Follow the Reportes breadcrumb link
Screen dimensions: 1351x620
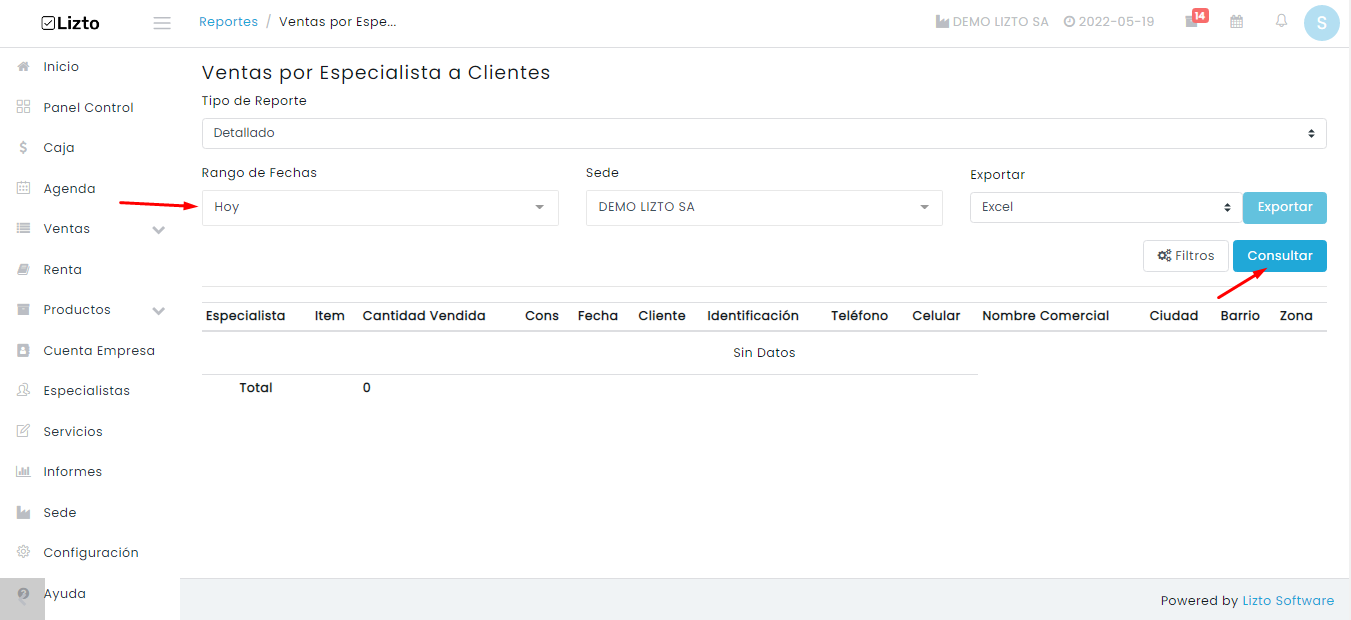point(228,22)
